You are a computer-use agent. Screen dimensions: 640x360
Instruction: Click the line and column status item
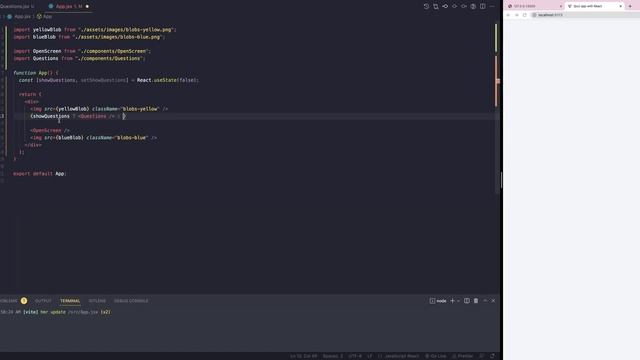303,356
